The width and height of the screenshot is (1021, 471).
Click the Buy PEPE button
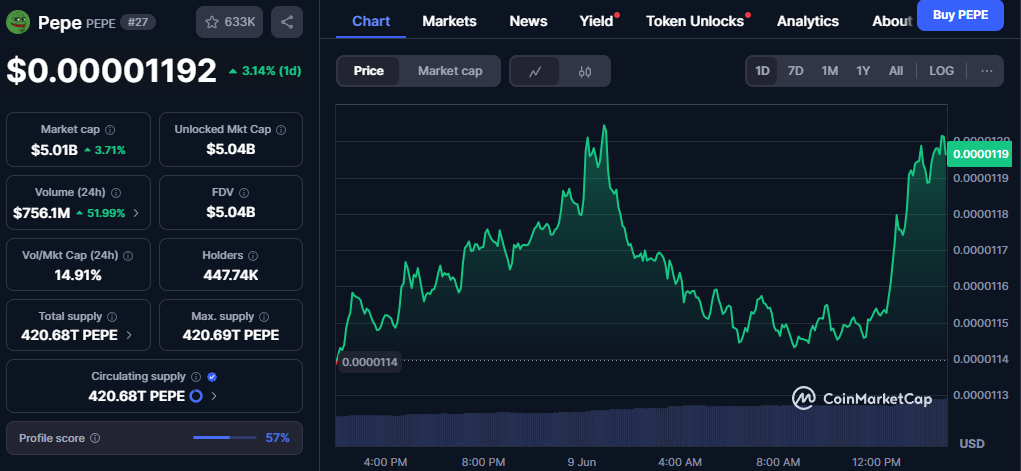click(x=960, y=16)
